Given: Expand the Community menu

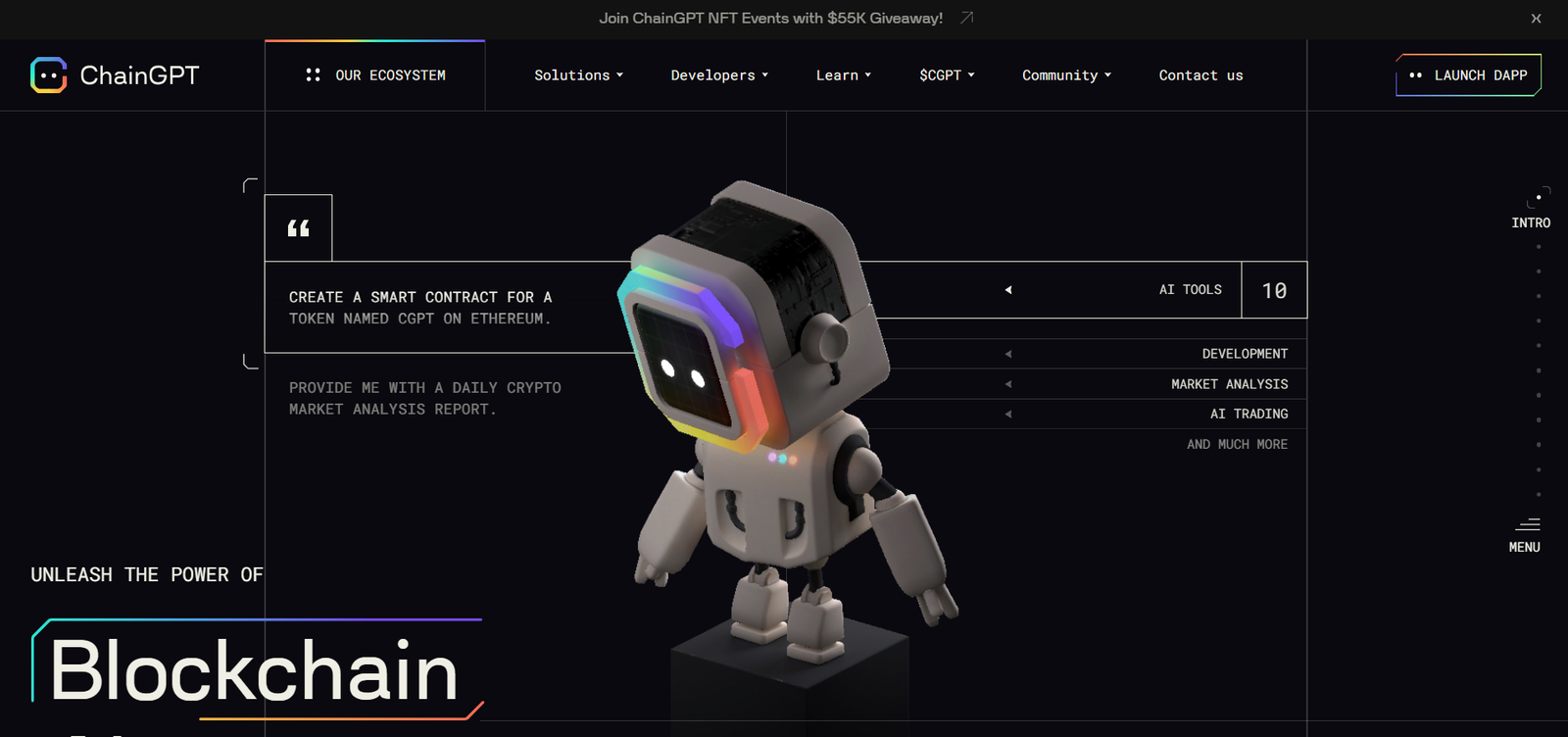Looking at the screenshot, I should [x=1066, y=75].
